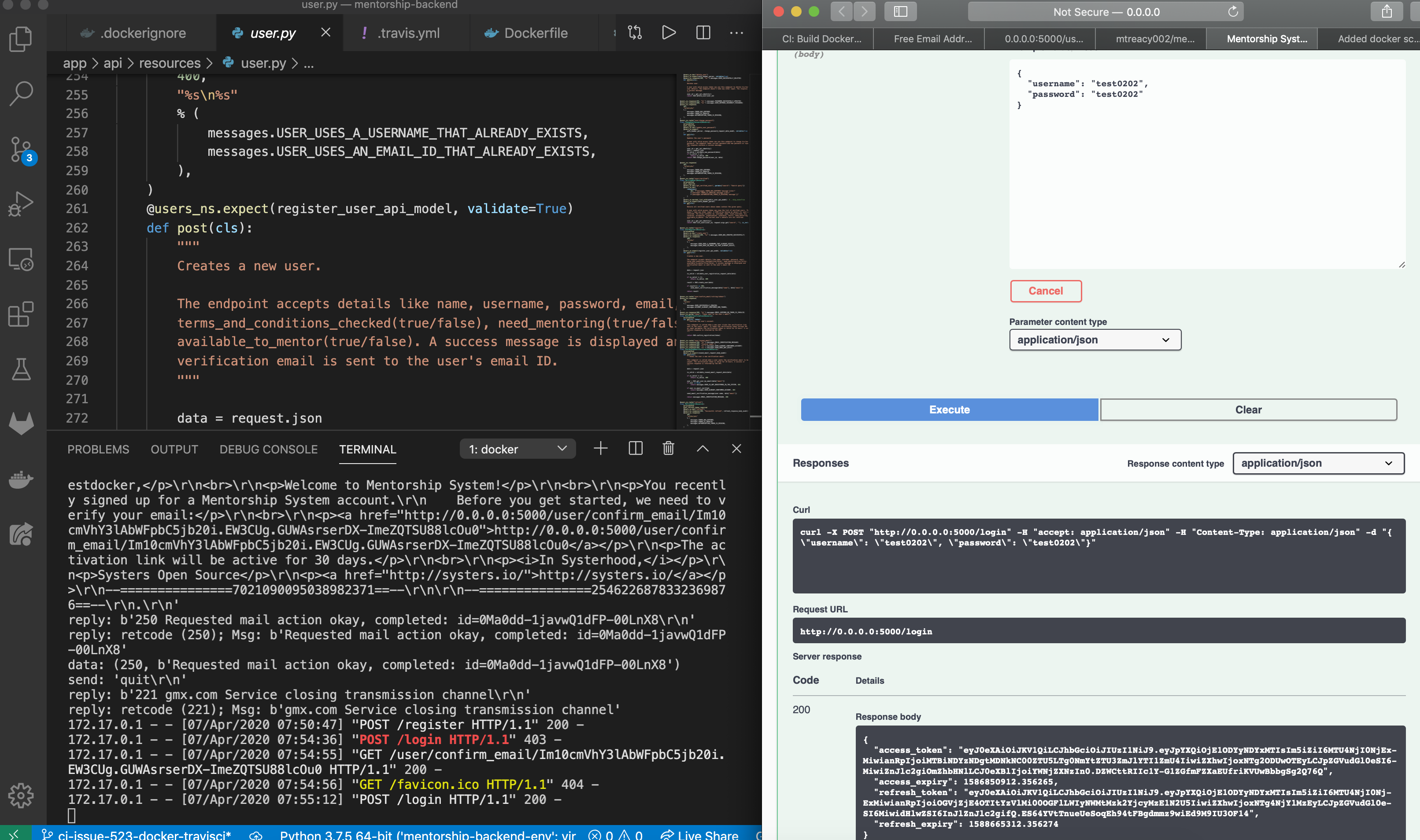Kill the terminal with the trash icon

[x=668, y=448]
